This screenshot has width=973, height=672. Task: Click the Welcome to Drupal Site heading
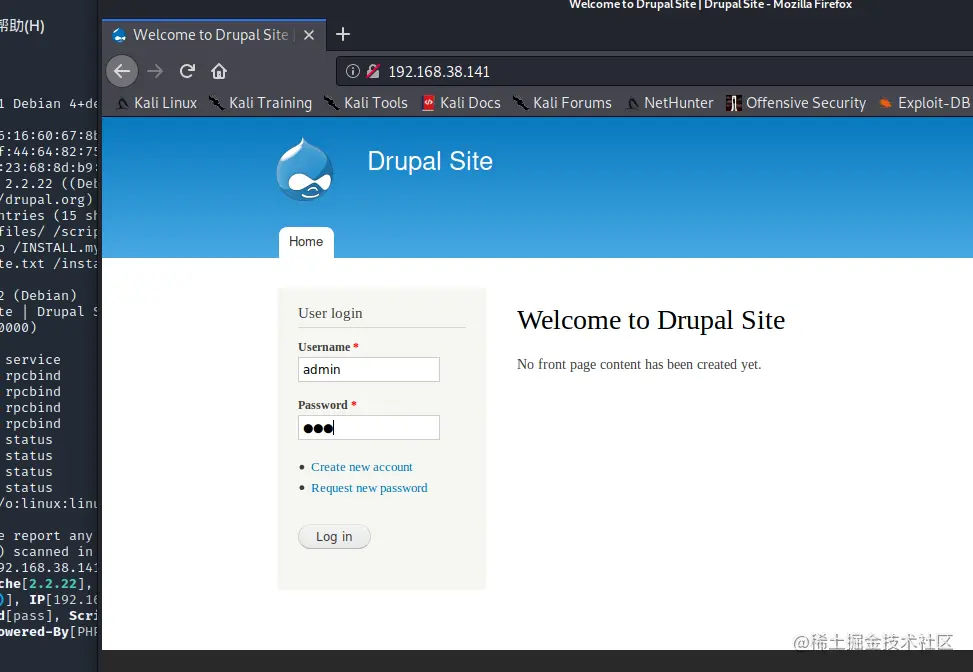pos(651,320)
